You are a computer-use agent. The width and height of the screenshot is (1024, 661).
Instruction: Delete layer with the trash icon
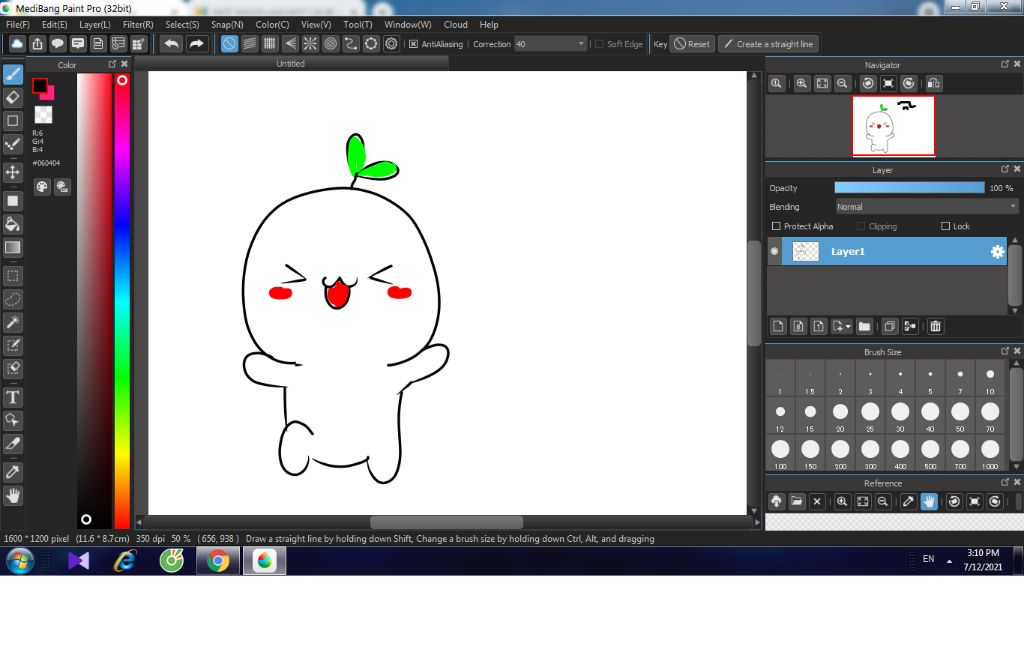935,326
